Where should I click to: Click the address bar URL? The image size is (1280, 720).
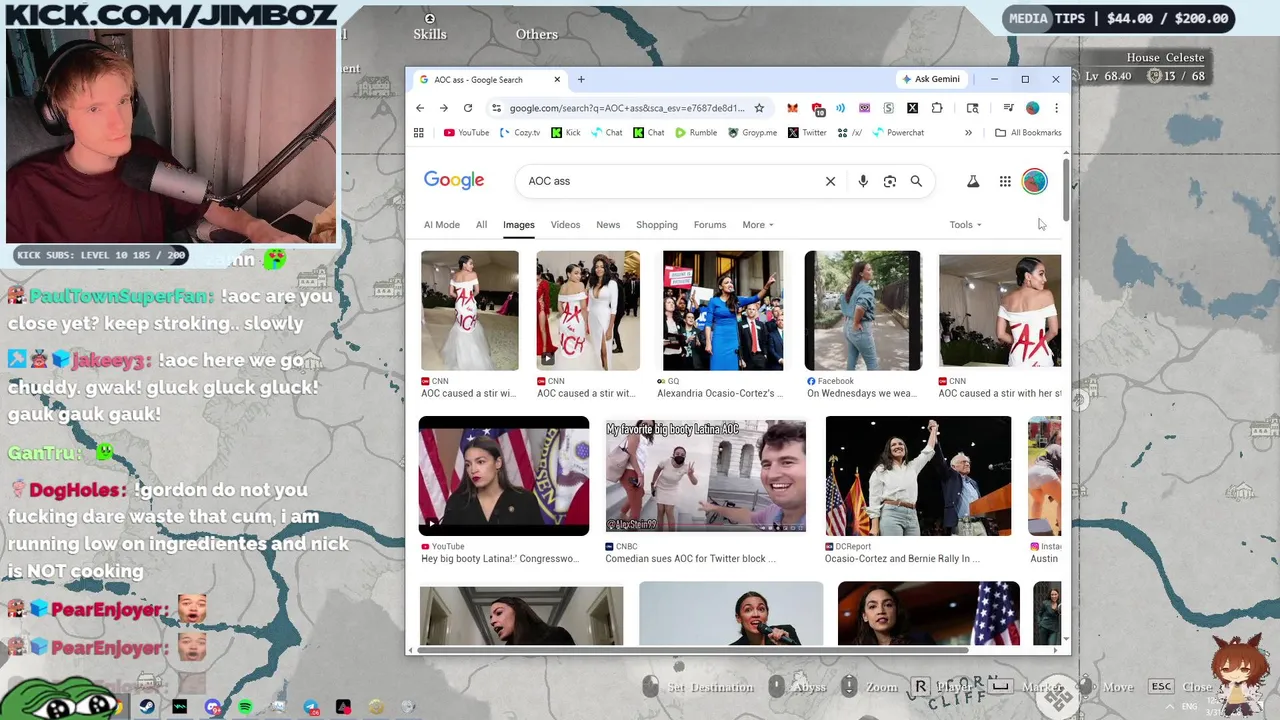[x=627, y=108]
